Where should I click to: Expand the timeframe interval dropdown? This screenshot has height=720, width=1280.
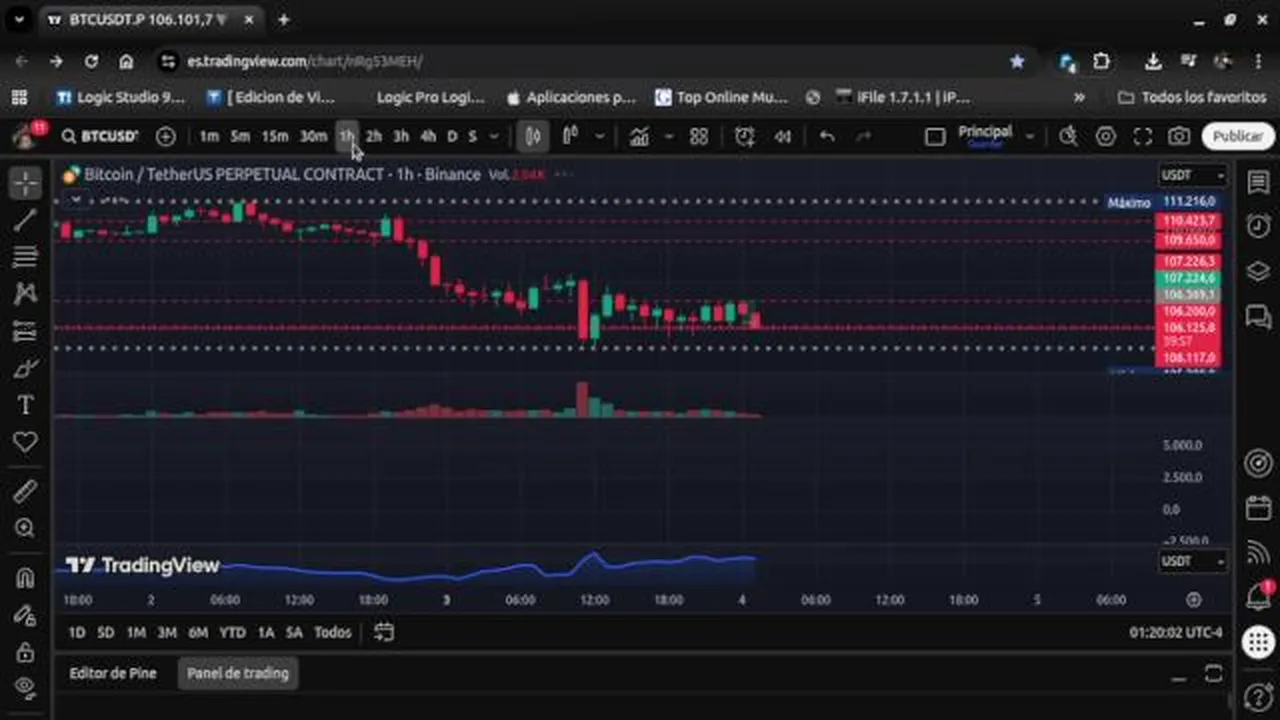[x=493, y=136]
